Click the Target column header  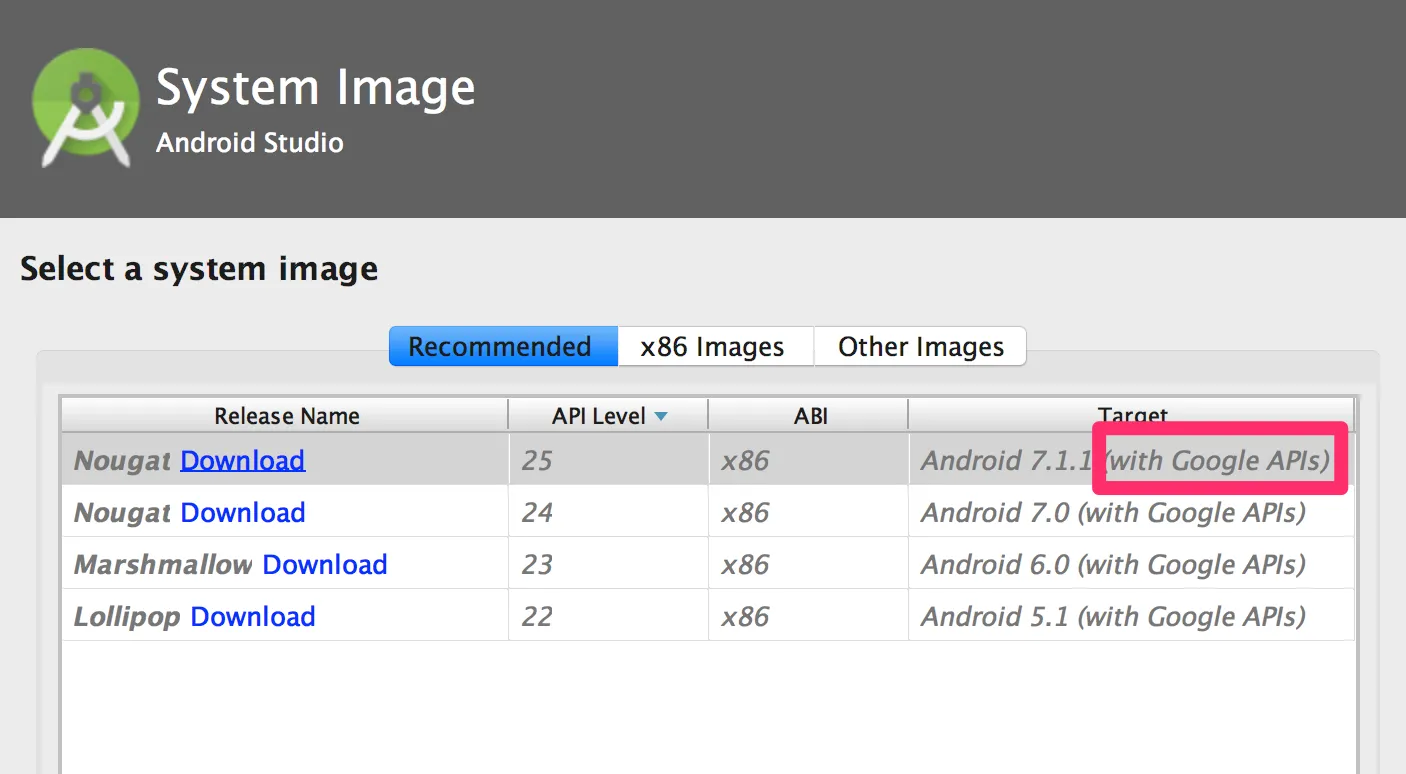(1131, 415)
